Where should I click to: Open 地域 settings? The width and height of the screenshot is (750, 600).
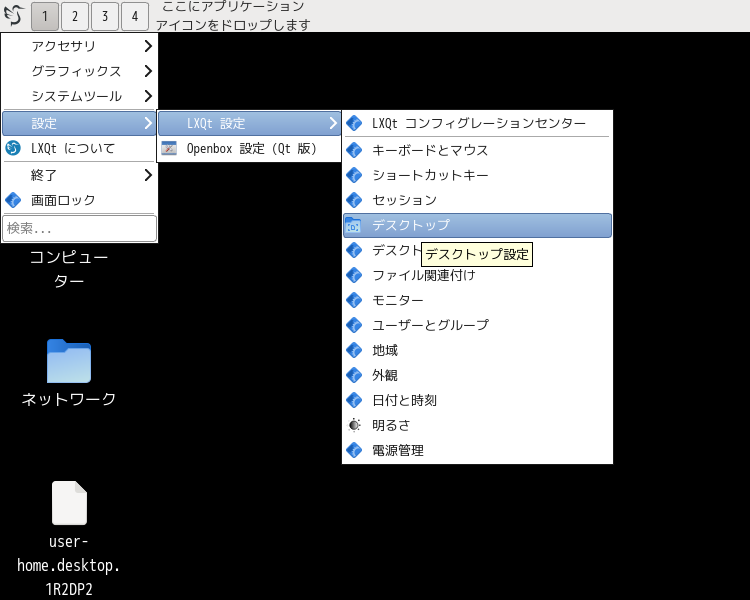point(477,350)
